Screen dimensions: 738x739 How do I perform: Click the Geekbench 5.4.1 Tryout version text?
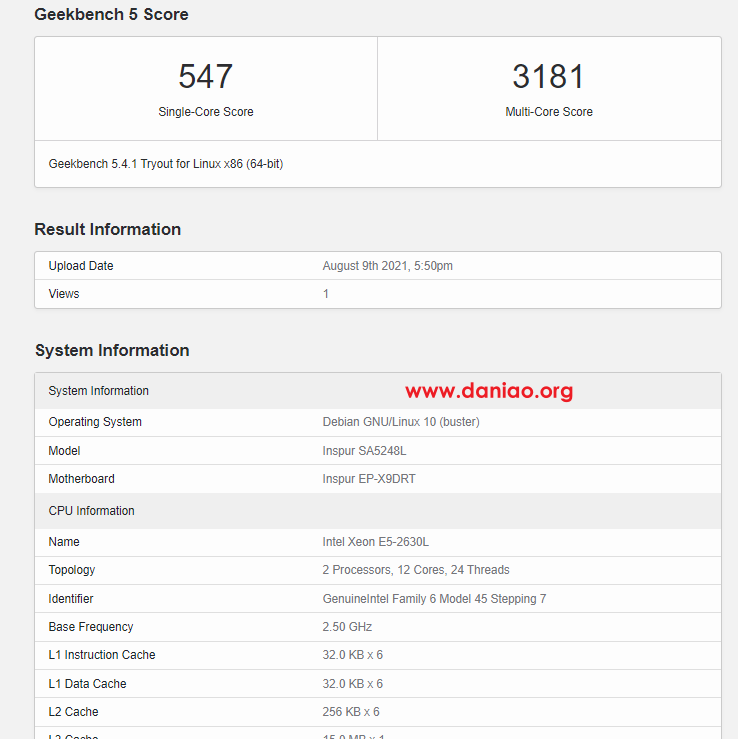pyautogui.click(x=166, y=164)
